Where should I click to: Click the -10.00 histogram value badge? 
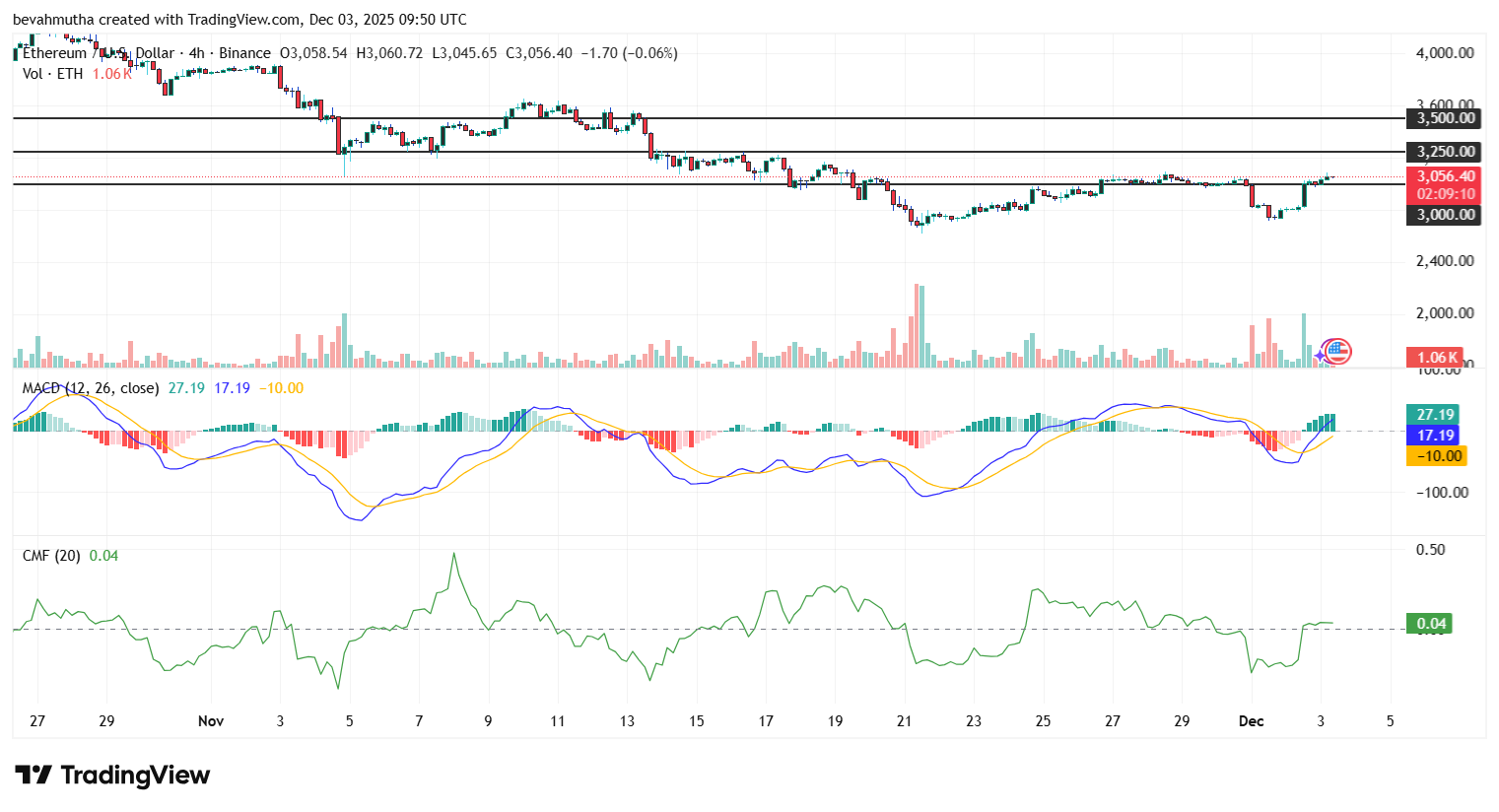(x=1435, y=456)
